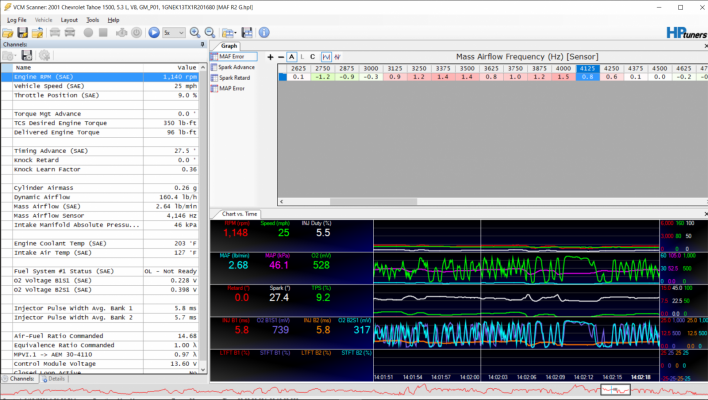Open the Vehicle menu

coord(43,20)
